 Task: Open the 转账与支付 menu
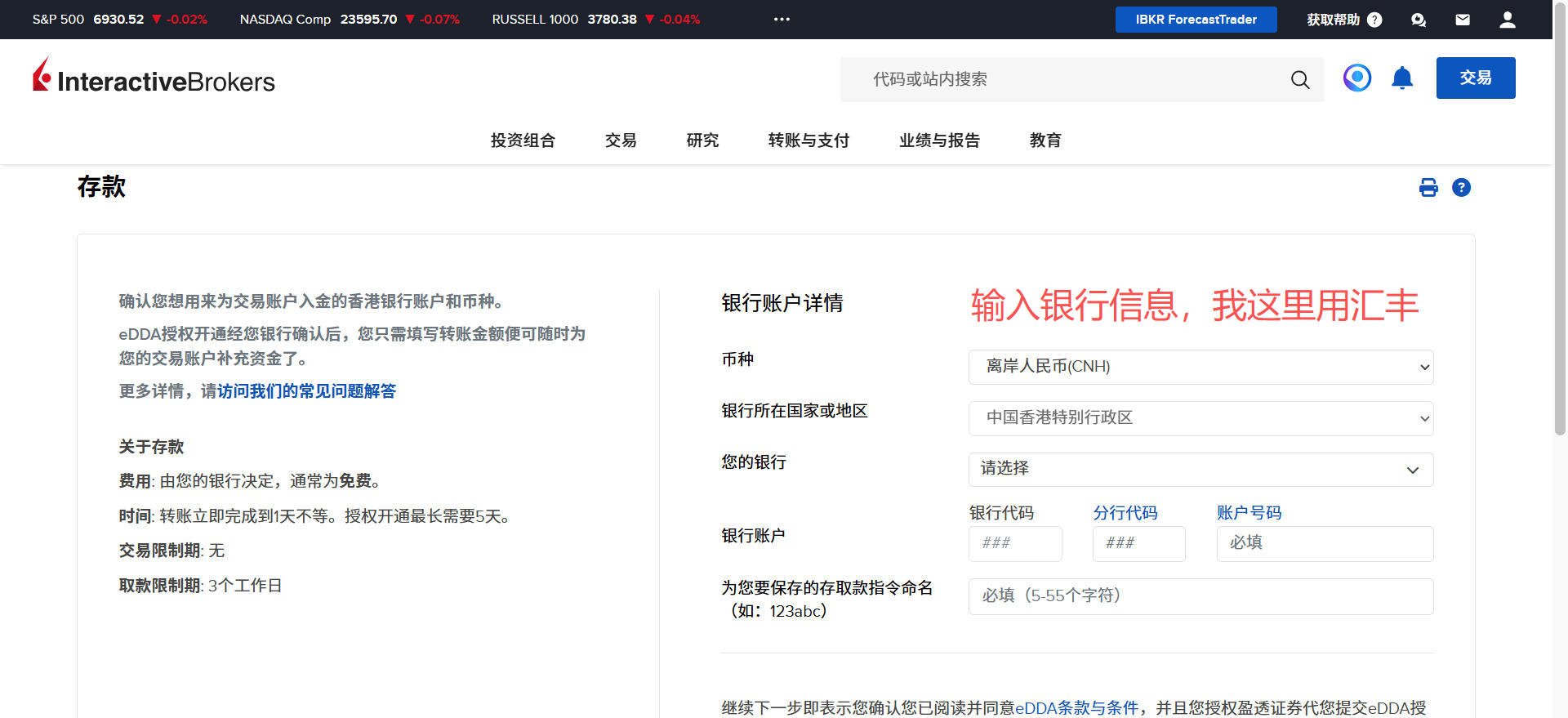pyautogui.click(x=808, y=140)
